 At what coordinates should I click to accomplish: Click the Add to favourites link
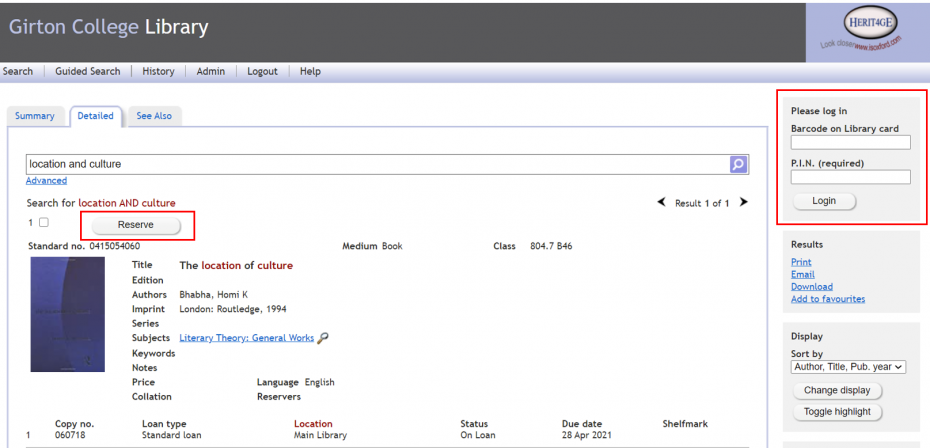(828, 299)
